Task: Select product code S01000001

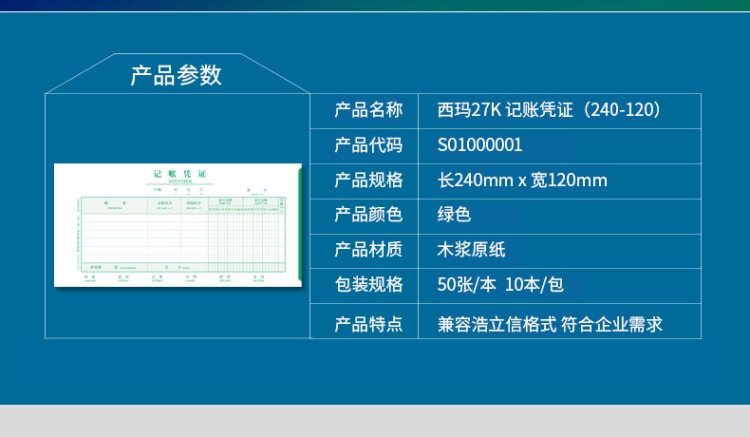Action: point(480,145)
